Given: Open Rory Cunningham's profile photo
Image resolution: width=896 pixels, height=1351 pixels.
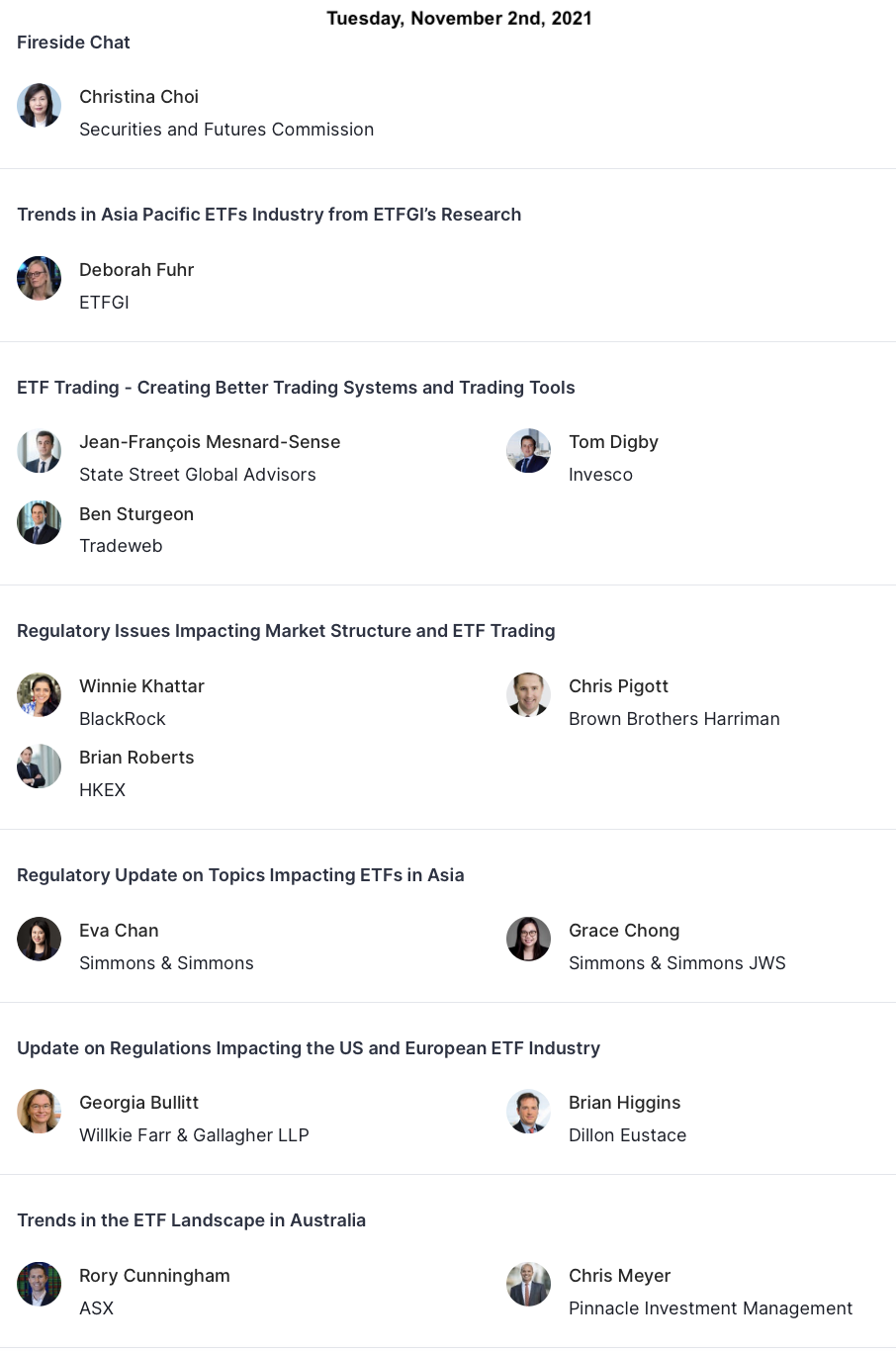Looking at the screenshot, I should pyautogui.click(x=39, y=1285).
